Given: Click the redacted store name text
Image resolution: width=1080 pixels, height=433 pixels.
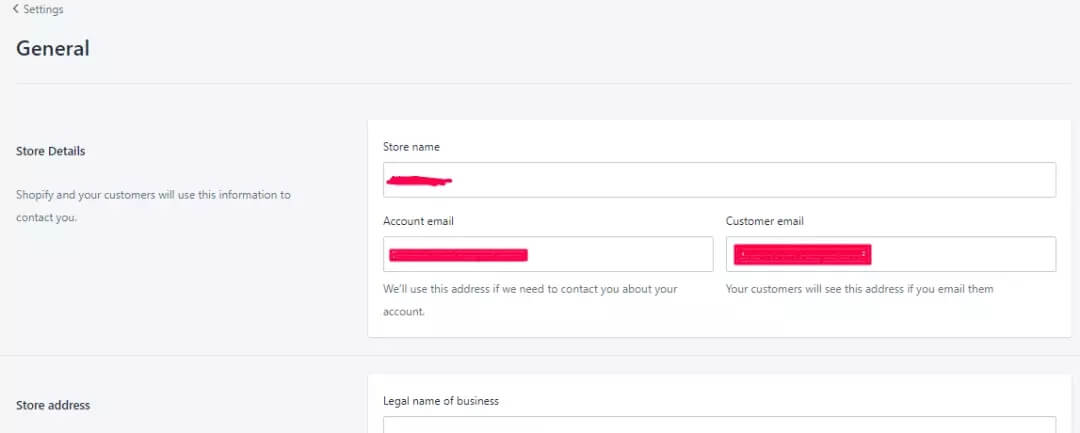Looking at the screenshot, I should (419, 181).
